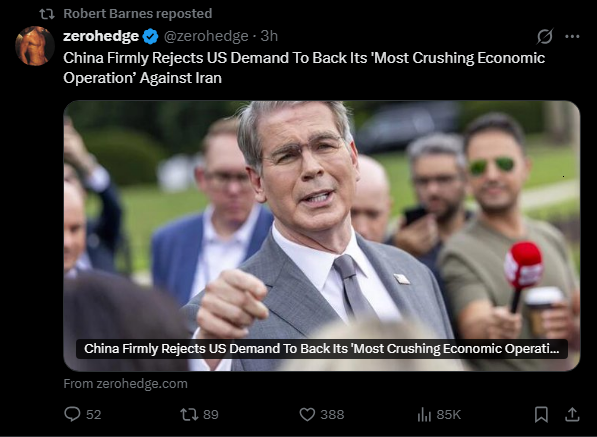Repost this tweet using the retweet icon
Viewport: 597px width, 437px height.
click(x=189, y=414)
